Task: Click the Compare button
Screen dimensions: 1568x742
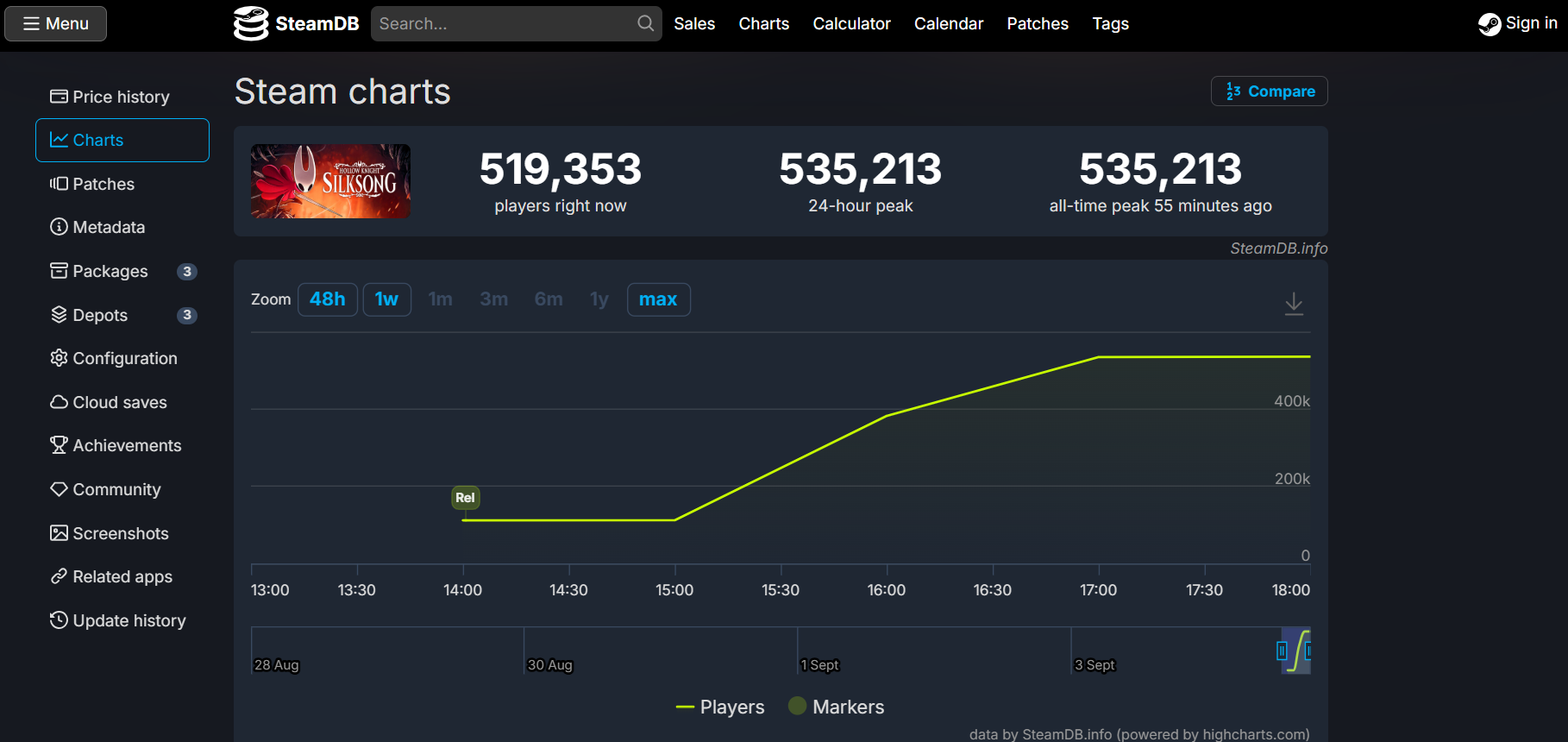Action: pos(1269,91)
